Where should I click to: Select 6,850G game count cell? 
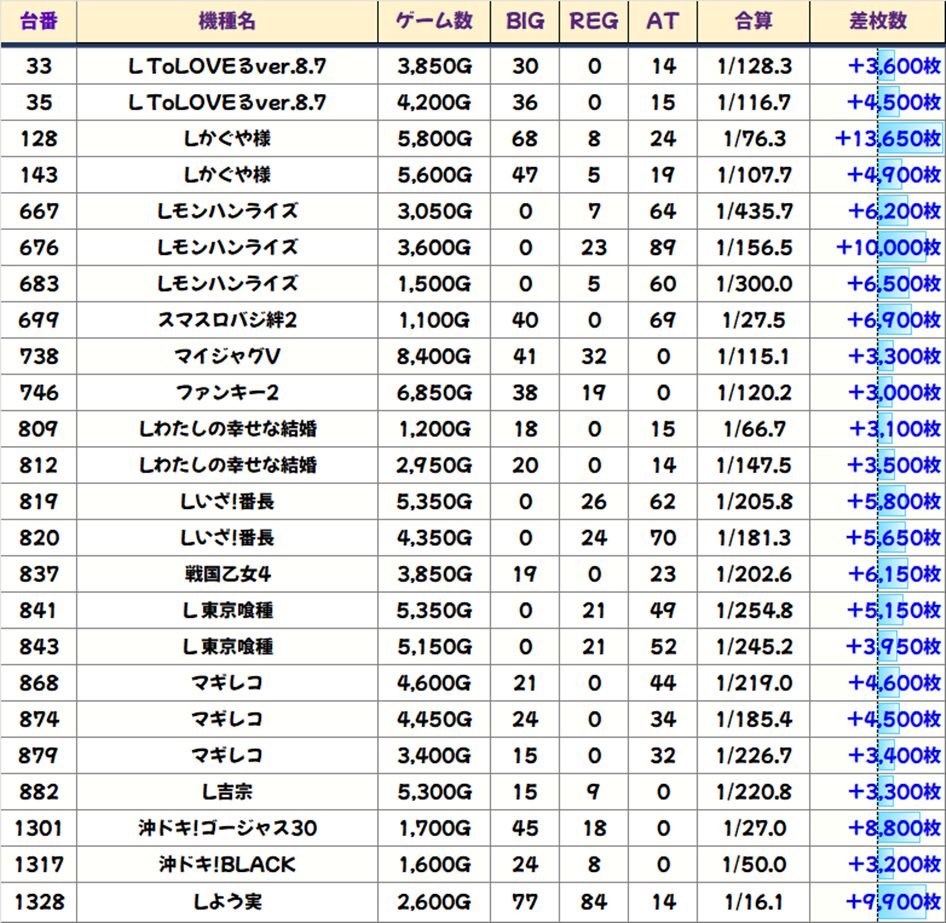434,393
